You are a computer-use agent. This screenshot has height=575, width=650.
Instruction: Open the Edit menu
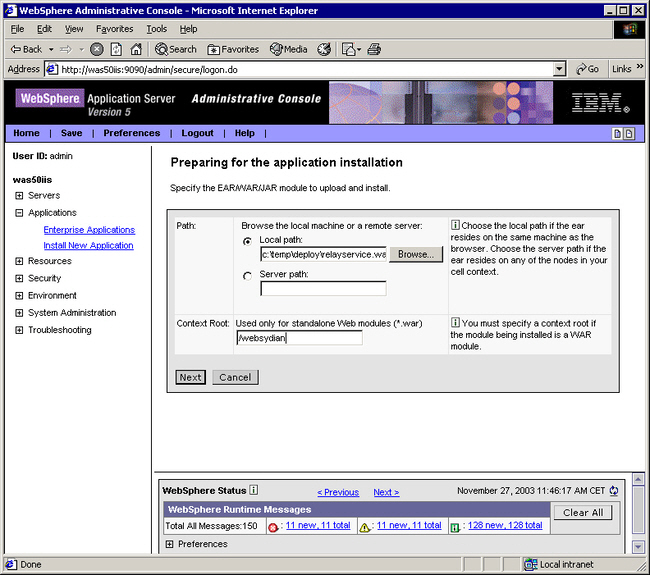click(x=44, y=29)
